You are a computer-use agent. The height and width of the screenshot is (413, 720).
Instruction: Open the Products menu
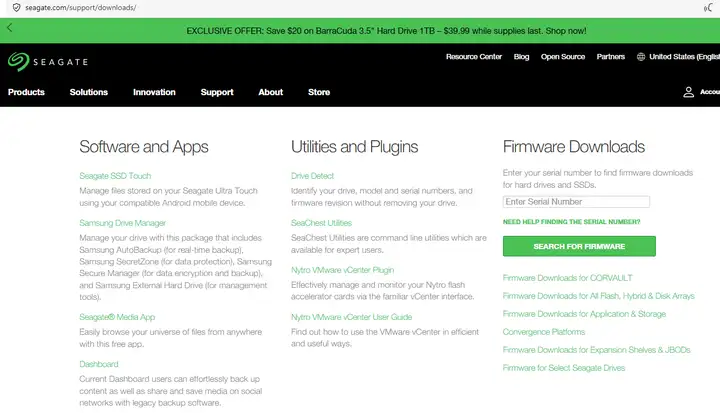click(26, 92)
